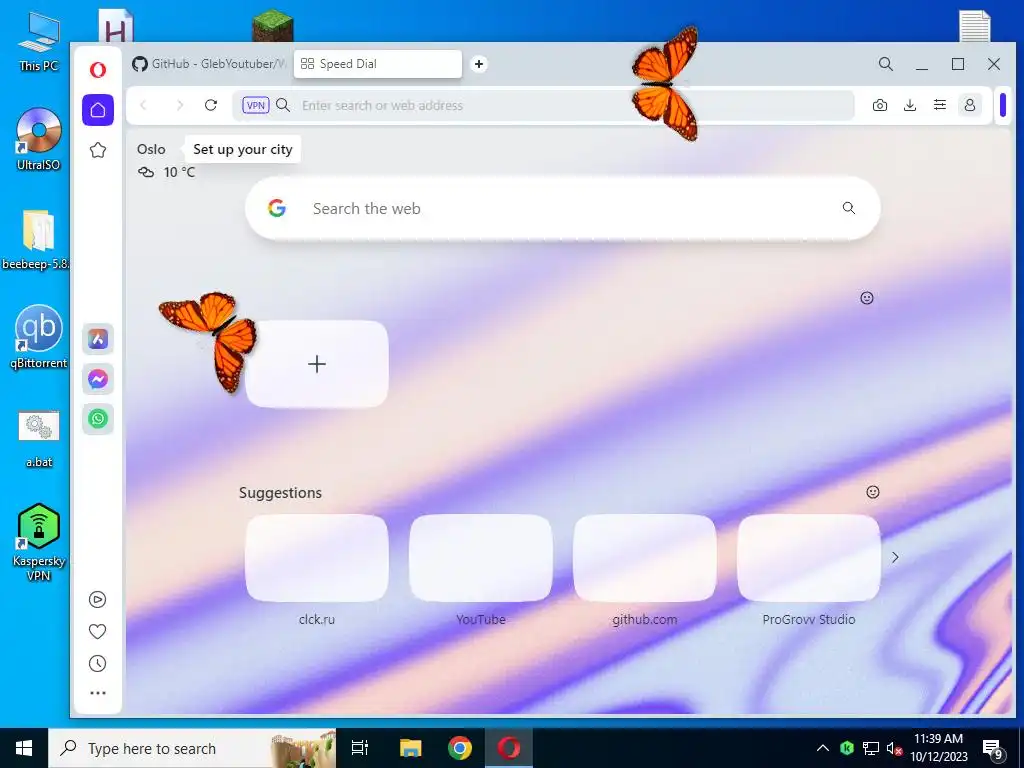Open the Start Page home sidebar icon
This screenshot has height=768, width=1024.
98,110
